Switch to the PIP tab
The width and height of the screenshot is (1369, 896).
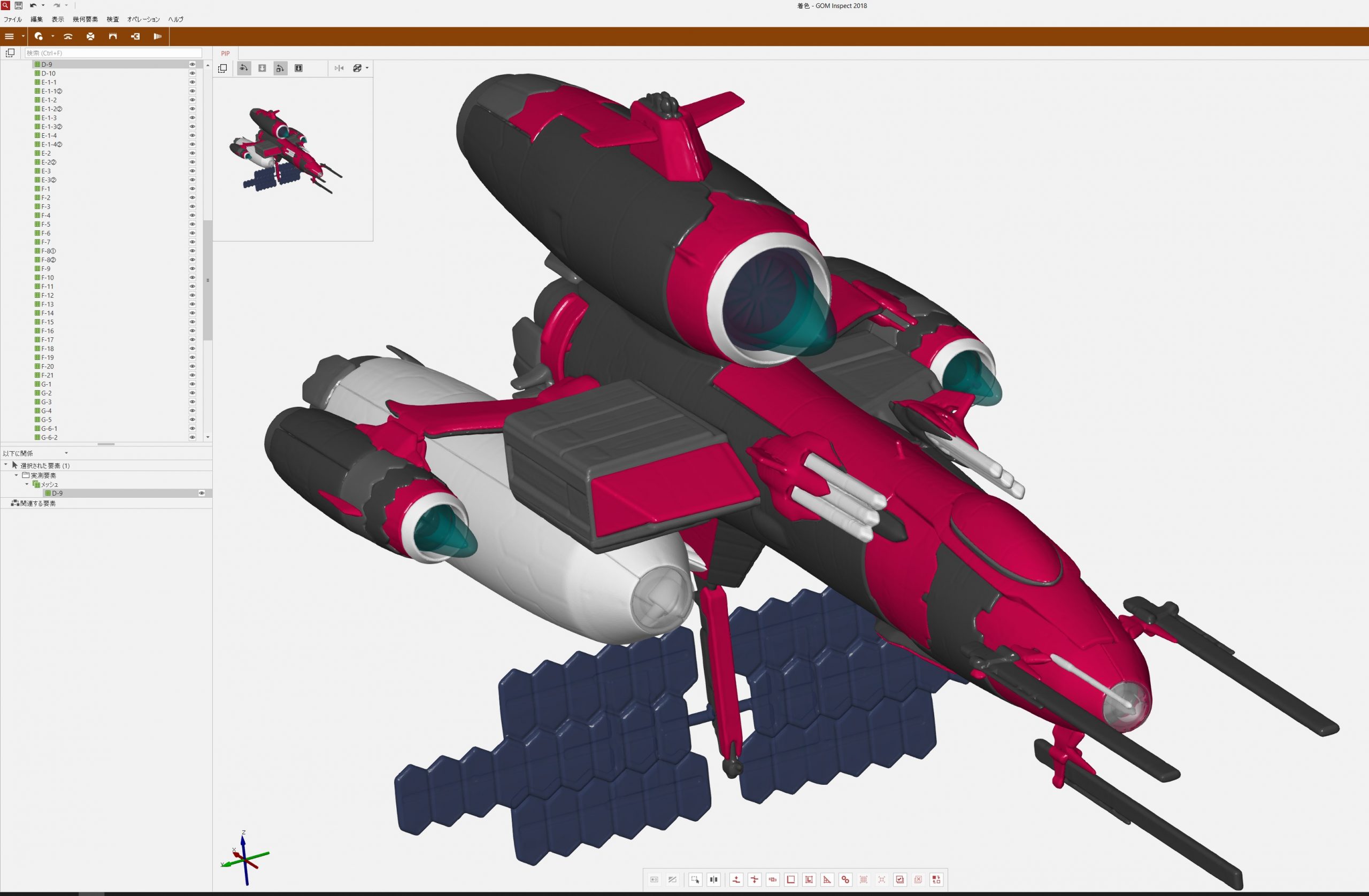[x=225, y=53]
